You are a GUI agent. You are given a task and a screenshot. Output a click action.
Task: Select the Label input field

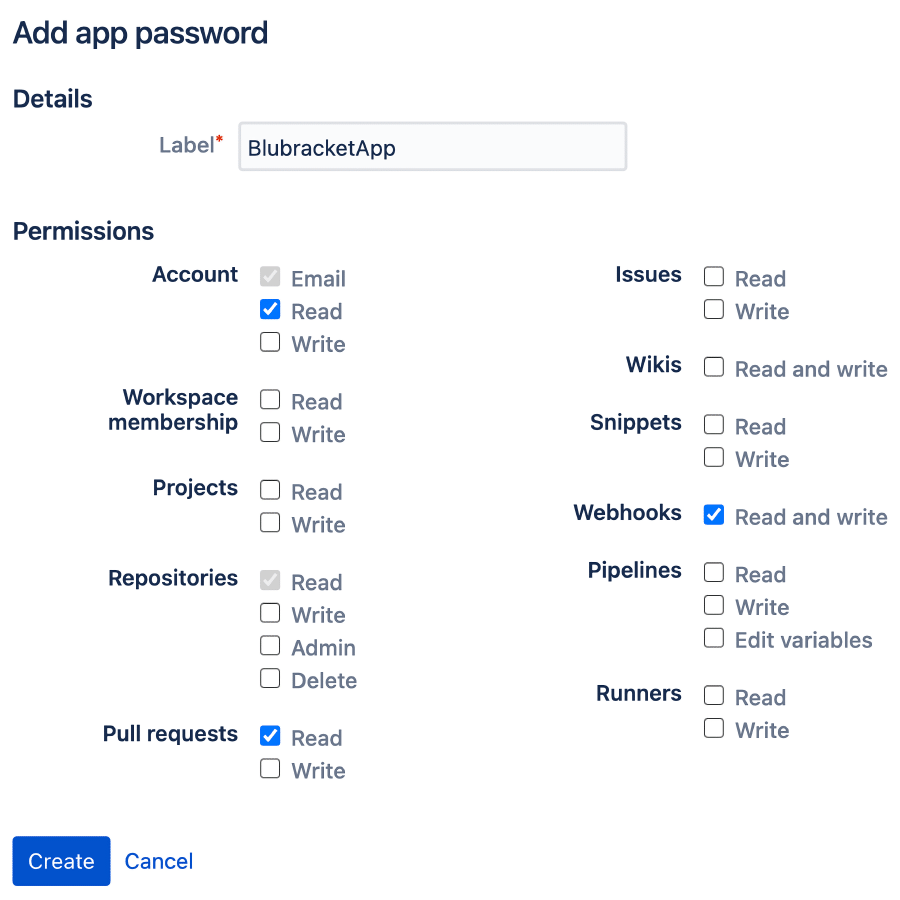pyautogui.click(x=432, y=146)
